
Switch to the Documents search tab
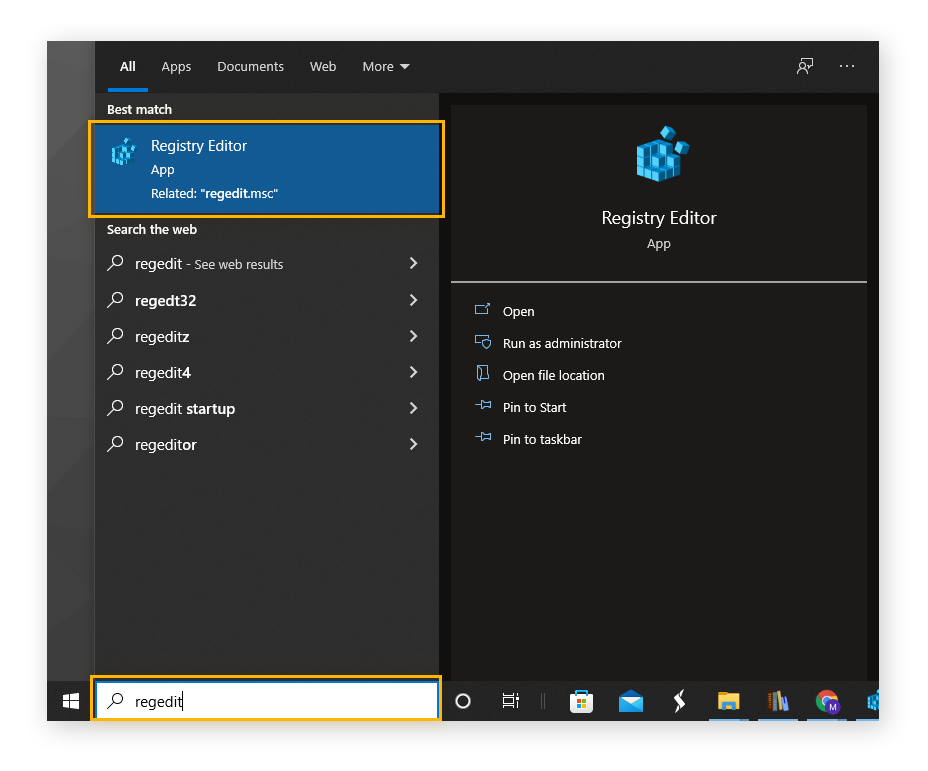pos(250,66)
